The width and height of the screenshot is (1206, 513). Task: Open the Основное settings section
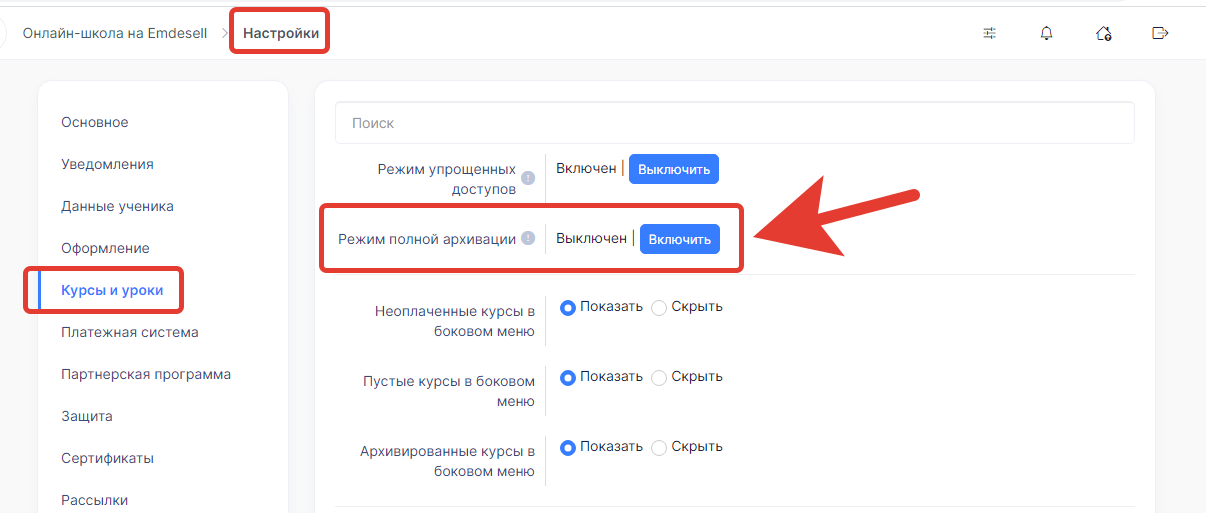click(x=95, y=122)
